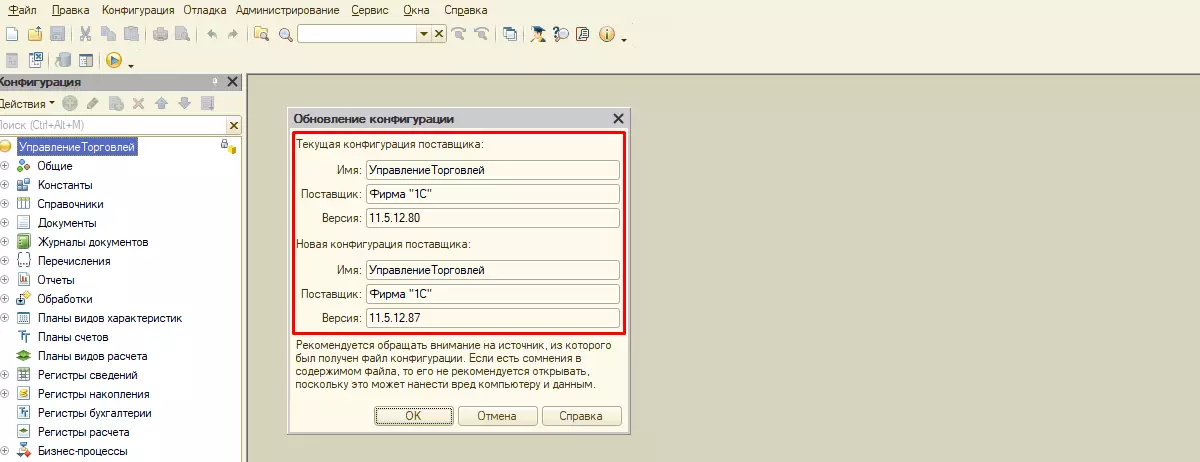
Task: Open a file using the toolbar icon
Action: pyautogui.click(x=35, y=34)
